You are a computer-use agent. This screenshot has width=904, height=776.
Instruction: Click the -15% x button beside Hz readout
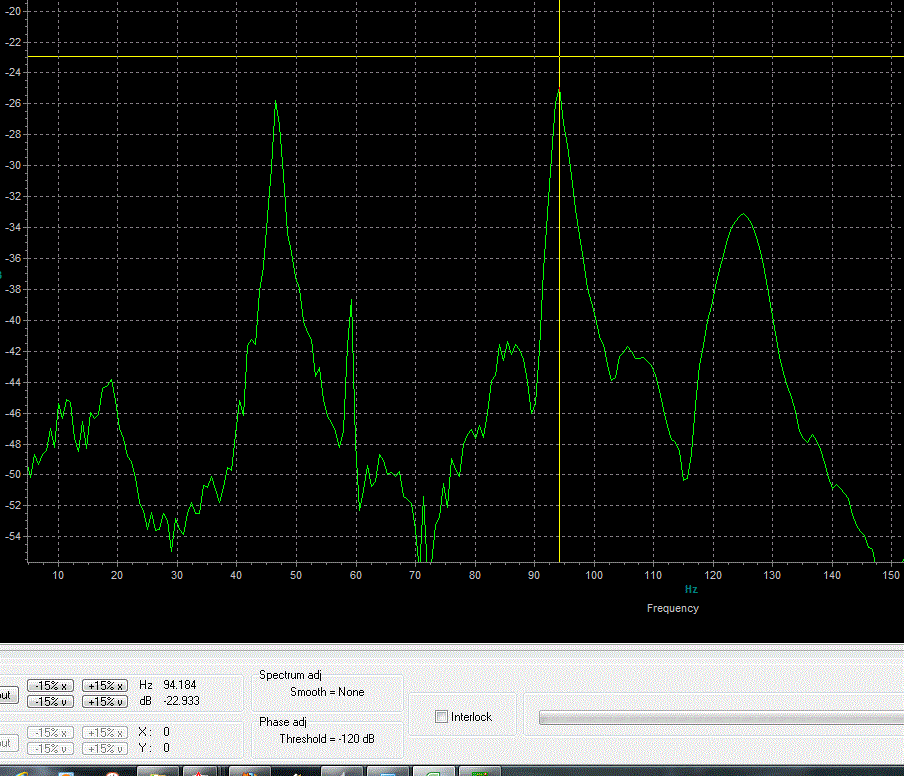(x=51, y=685)
